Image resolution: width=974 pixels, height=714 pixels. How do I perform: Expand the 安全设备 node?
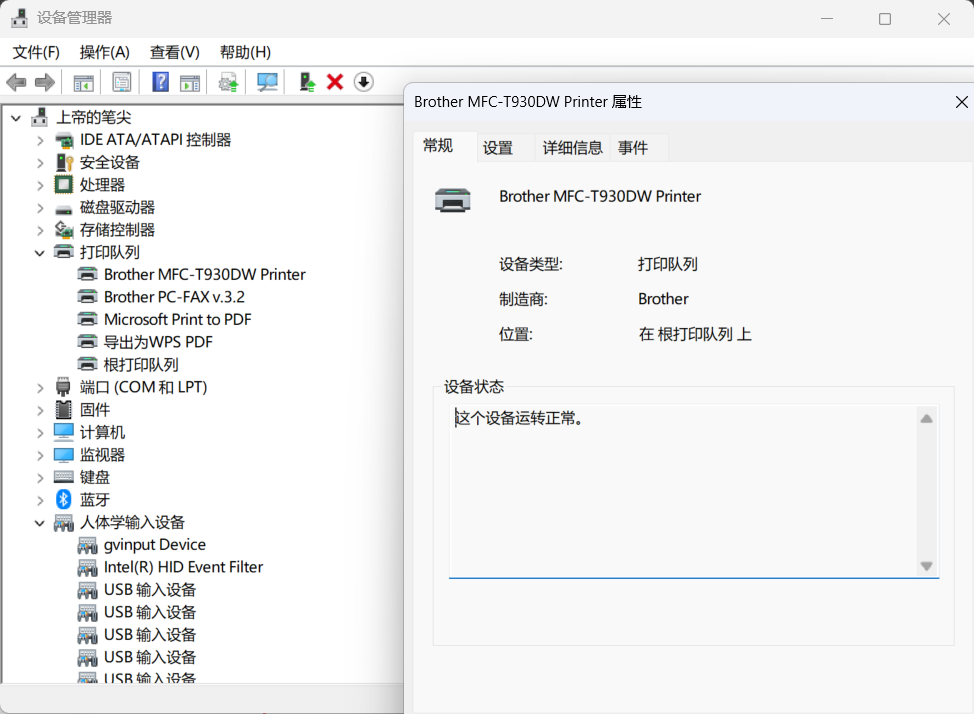pos(40,163)
